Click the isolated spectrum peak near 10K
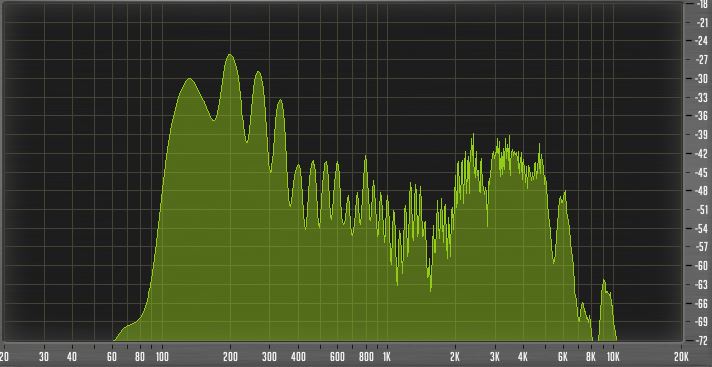The image size is (712, 367). (604, 282)
